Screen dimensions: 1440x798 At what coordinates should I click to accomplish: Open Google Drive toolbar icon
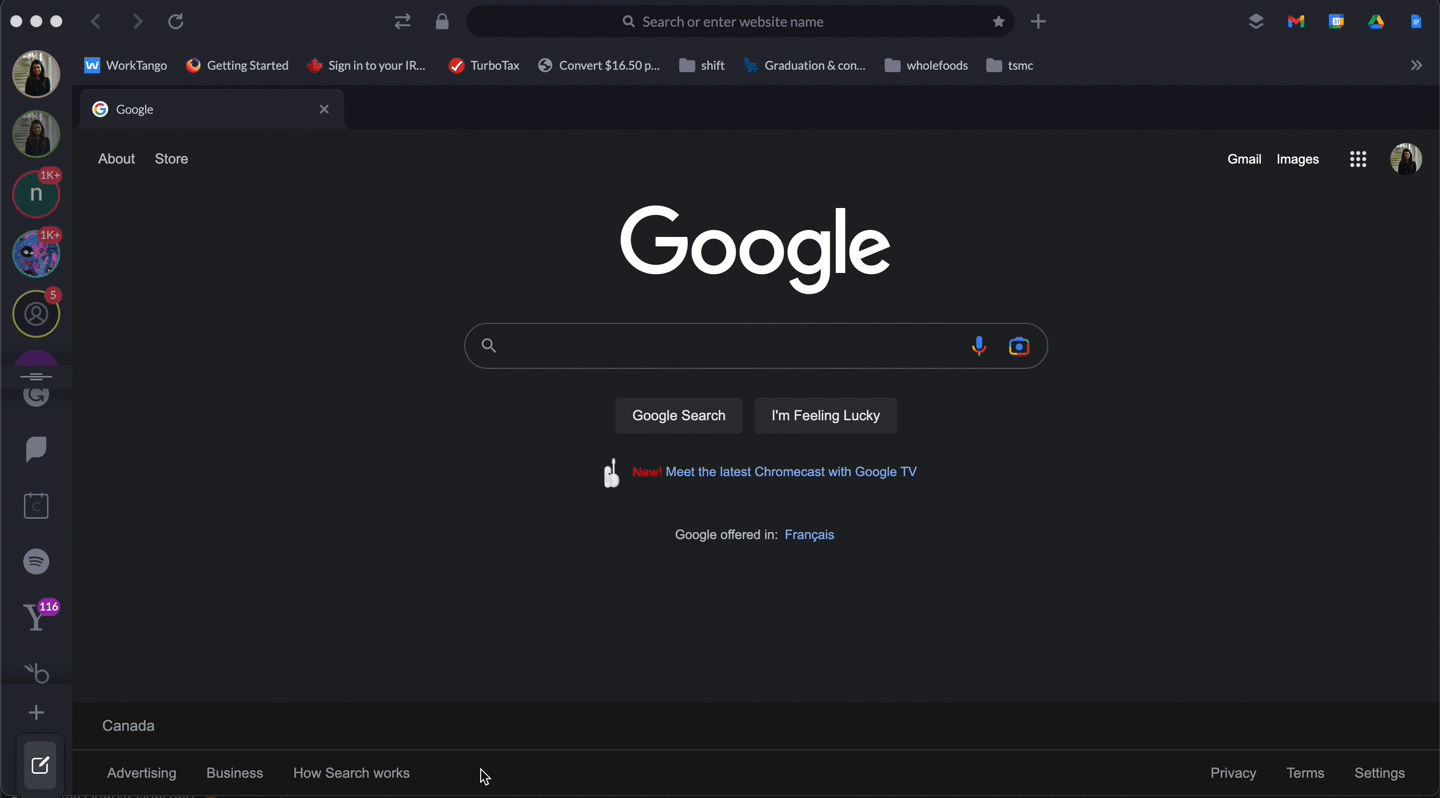1376,21
